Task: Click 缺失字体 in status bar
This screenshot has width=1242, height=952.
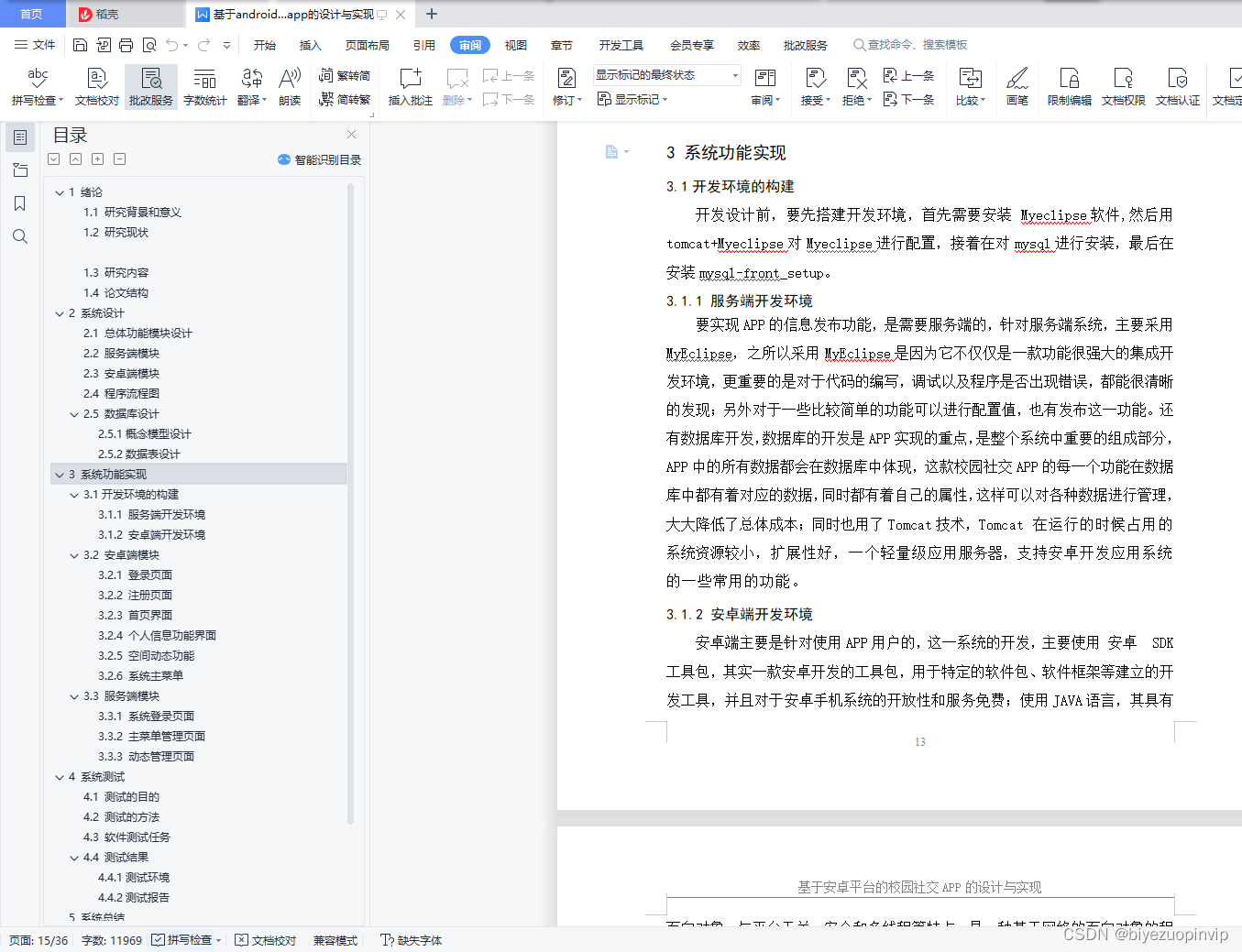Action: [x=412, y=940]
